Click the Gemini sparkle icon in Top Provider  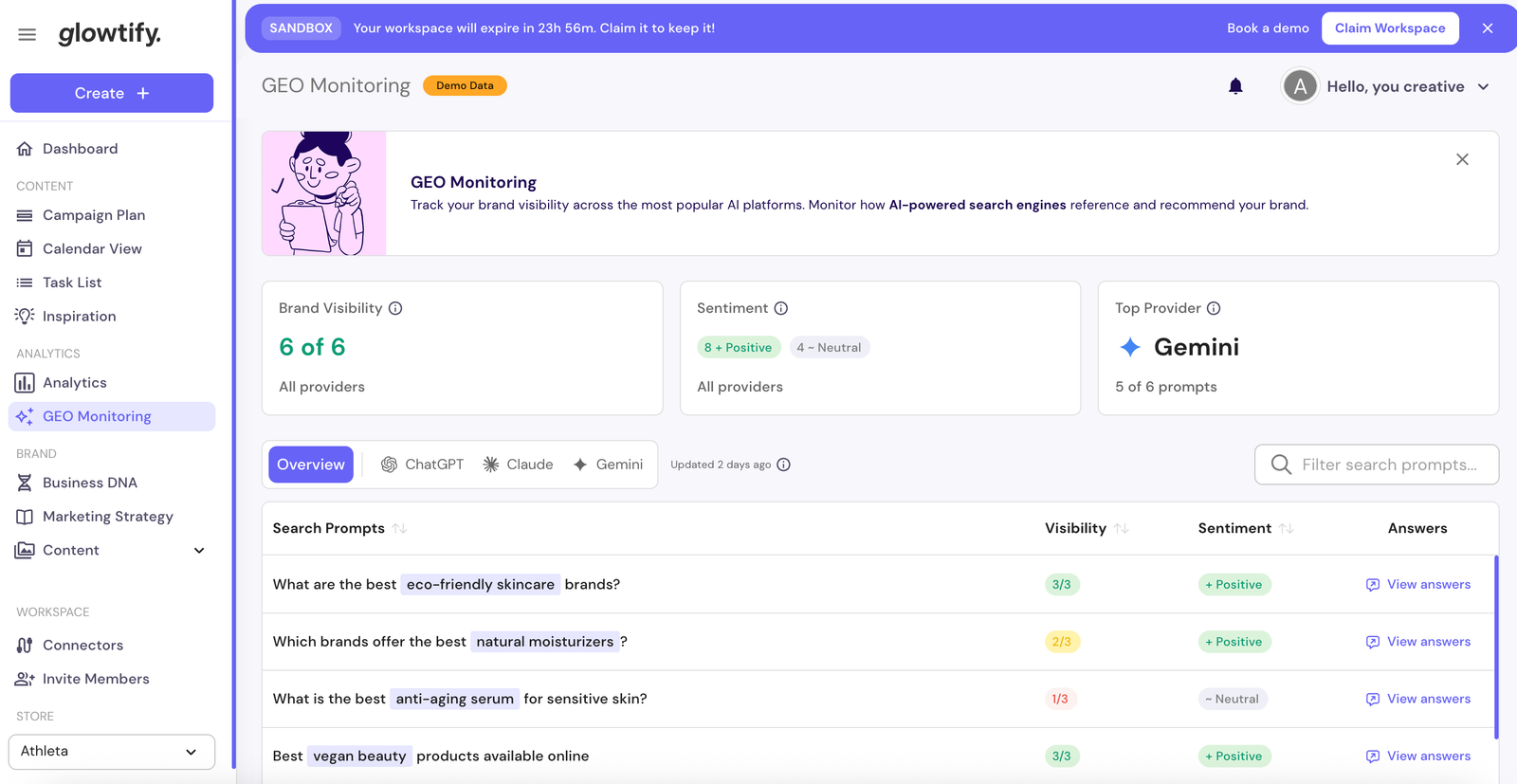(x=1130, y=347)
